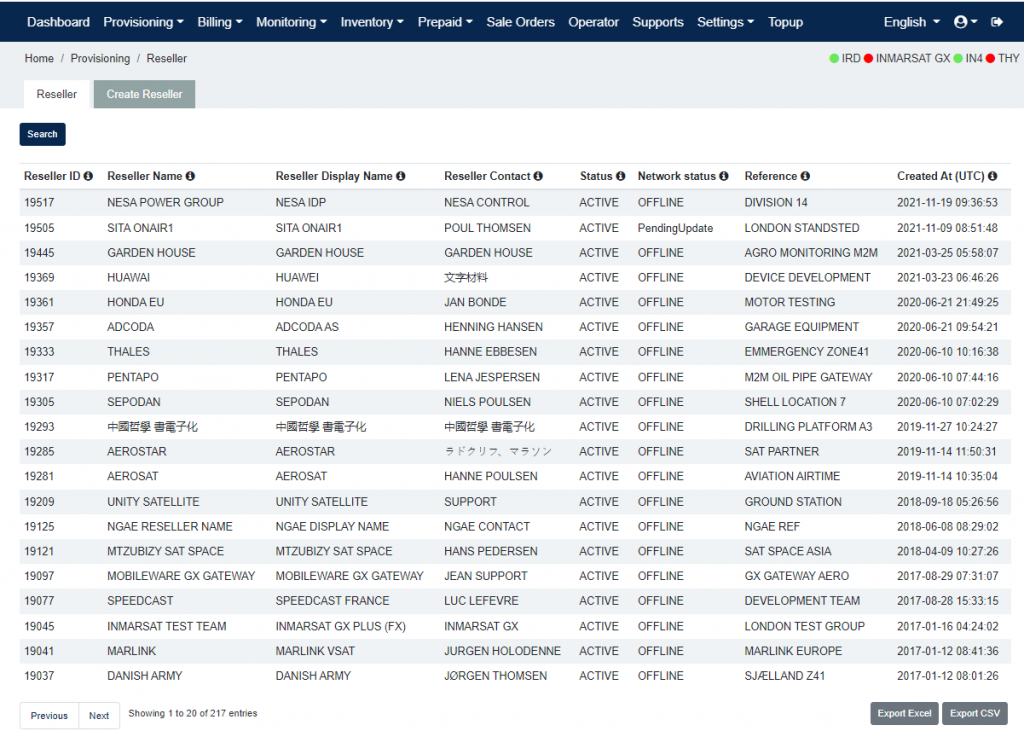The height and width of the screenshot is (731, 1024).
Task: Click the logout icon in navbar
Action: tap(997, 22)
